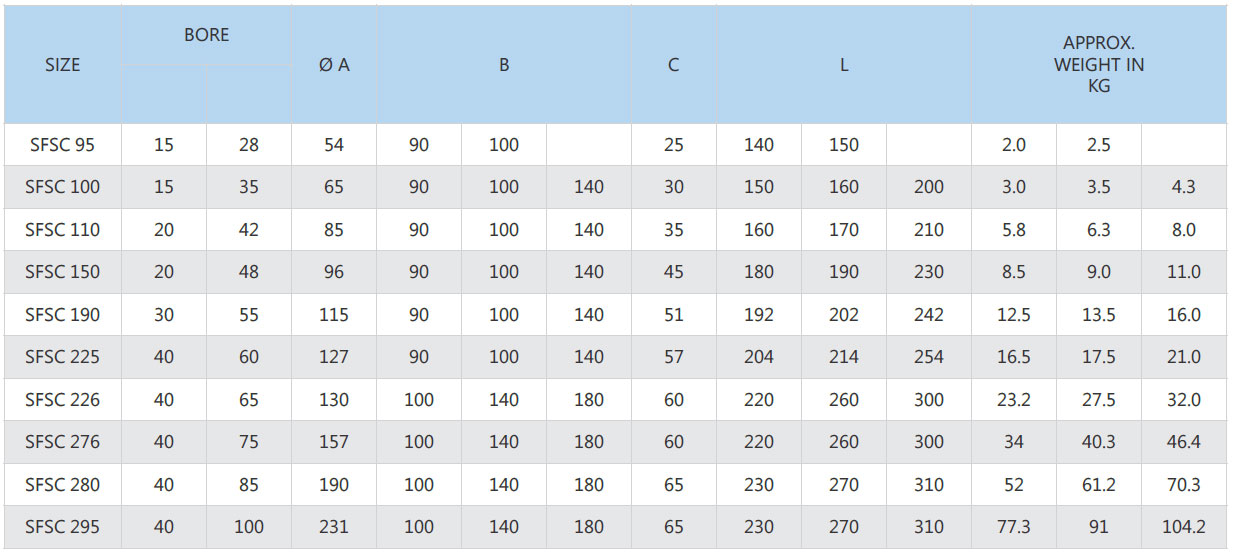Select the BORE column header
The height and width of the screenshot is (557, 1235).
(x=207, y=35)
